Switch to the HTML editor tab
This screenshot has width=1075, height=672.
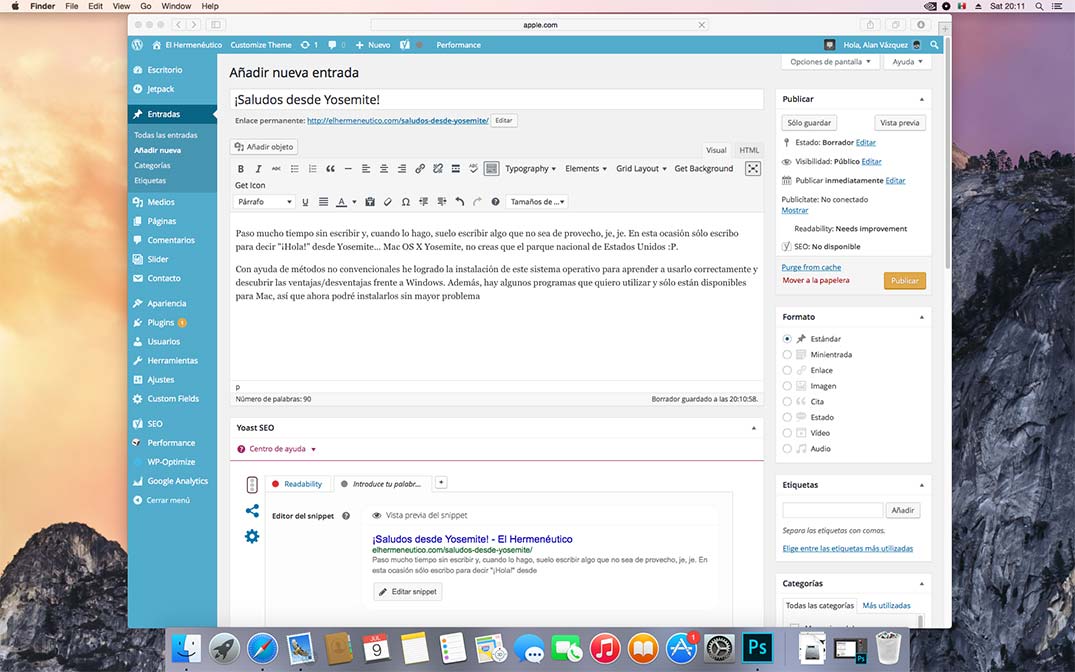749,150
